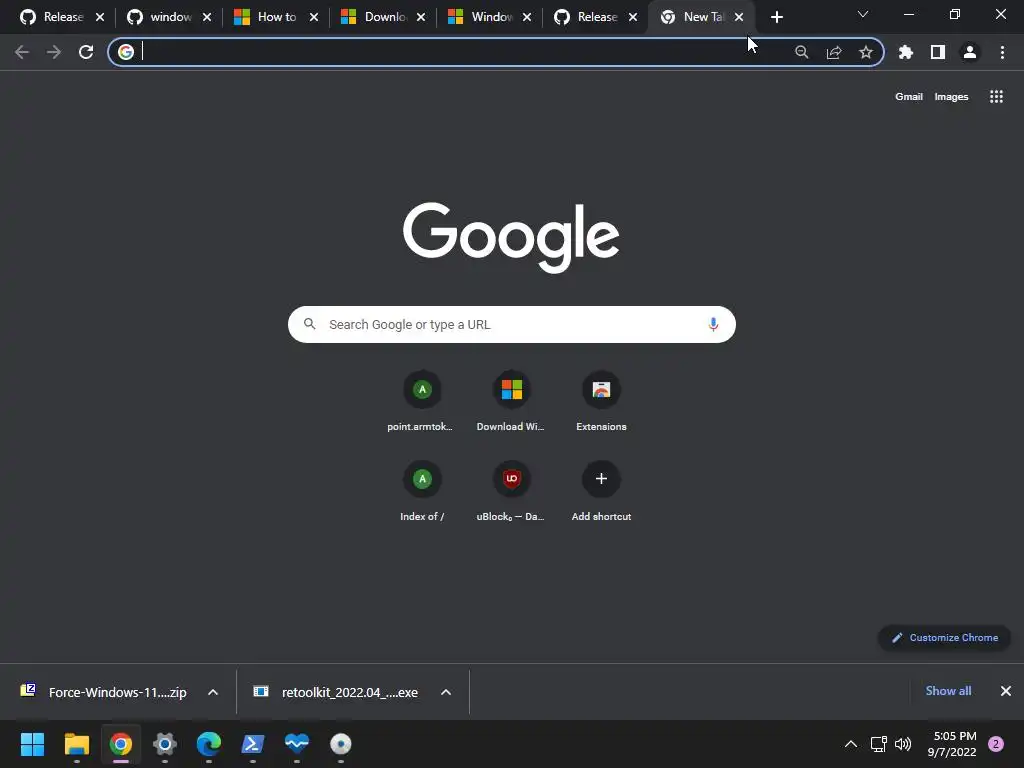Click Show all downloads
1024x768 pixels.
click(948, 691)
